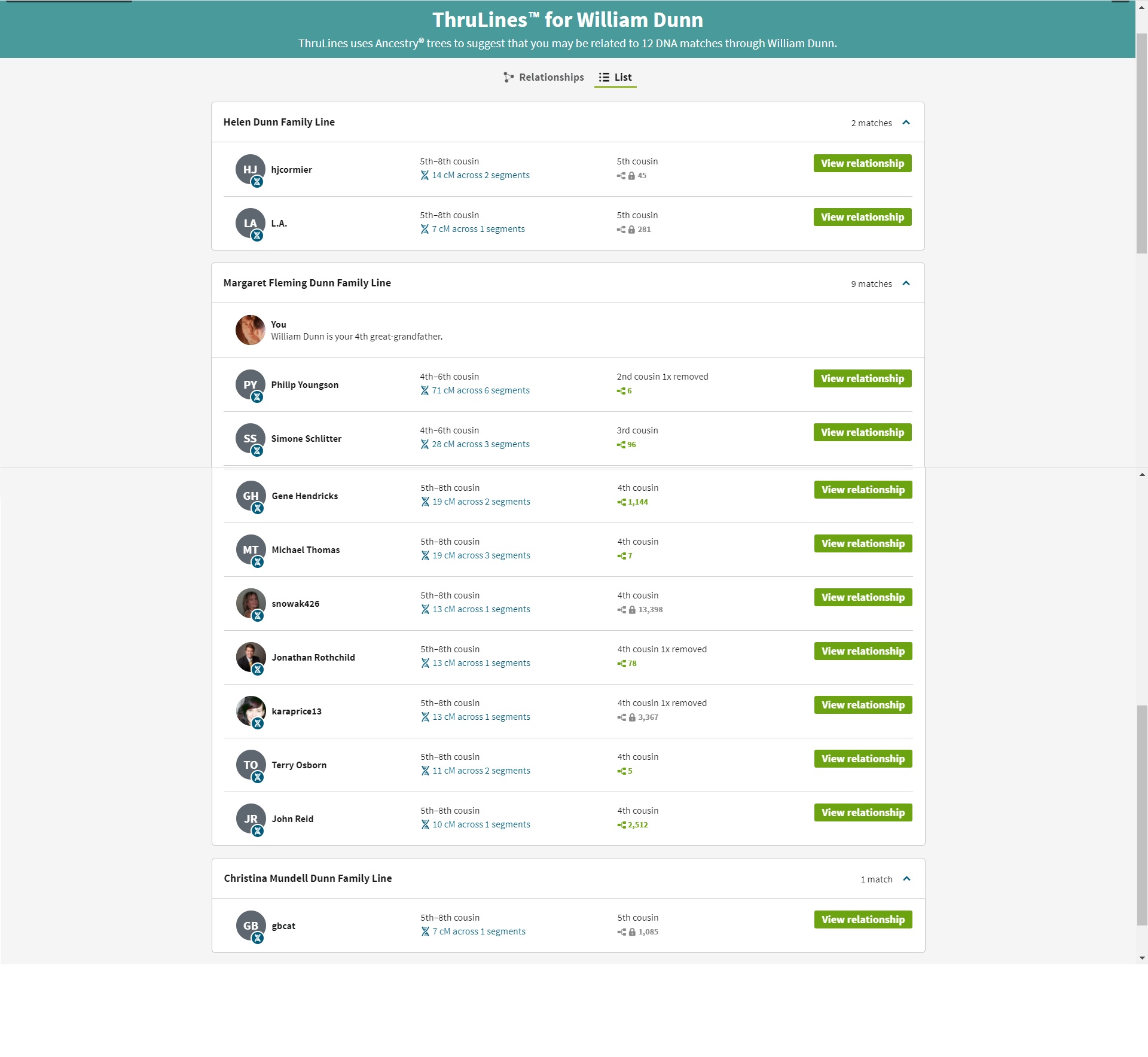
Task: Click your own profile photo
Action: click(x=250, y=330)
